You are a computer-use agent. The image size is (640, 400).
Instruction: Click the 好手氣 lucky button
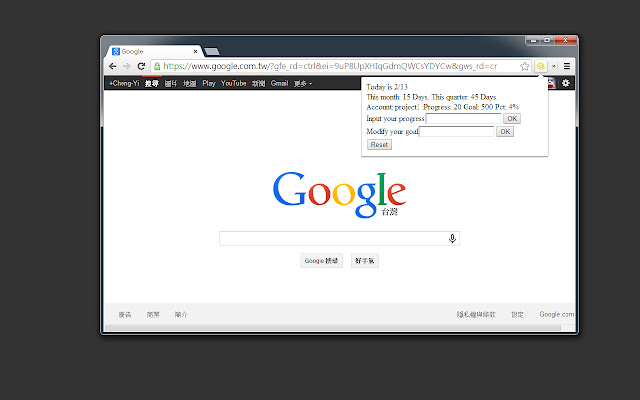coord(364,260)
